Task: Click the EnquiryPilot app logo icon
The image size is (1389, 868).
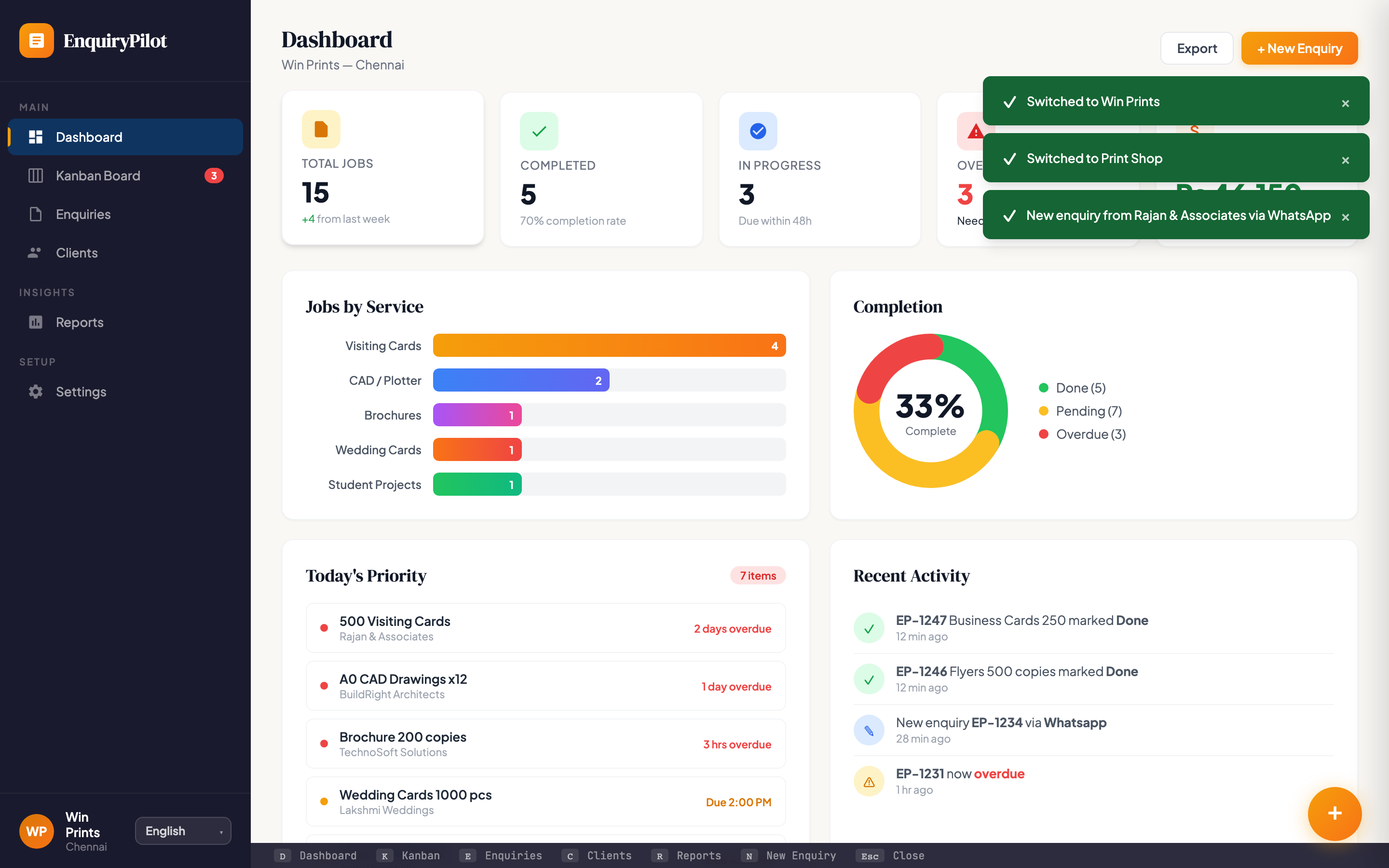Action: pos(36,41)
